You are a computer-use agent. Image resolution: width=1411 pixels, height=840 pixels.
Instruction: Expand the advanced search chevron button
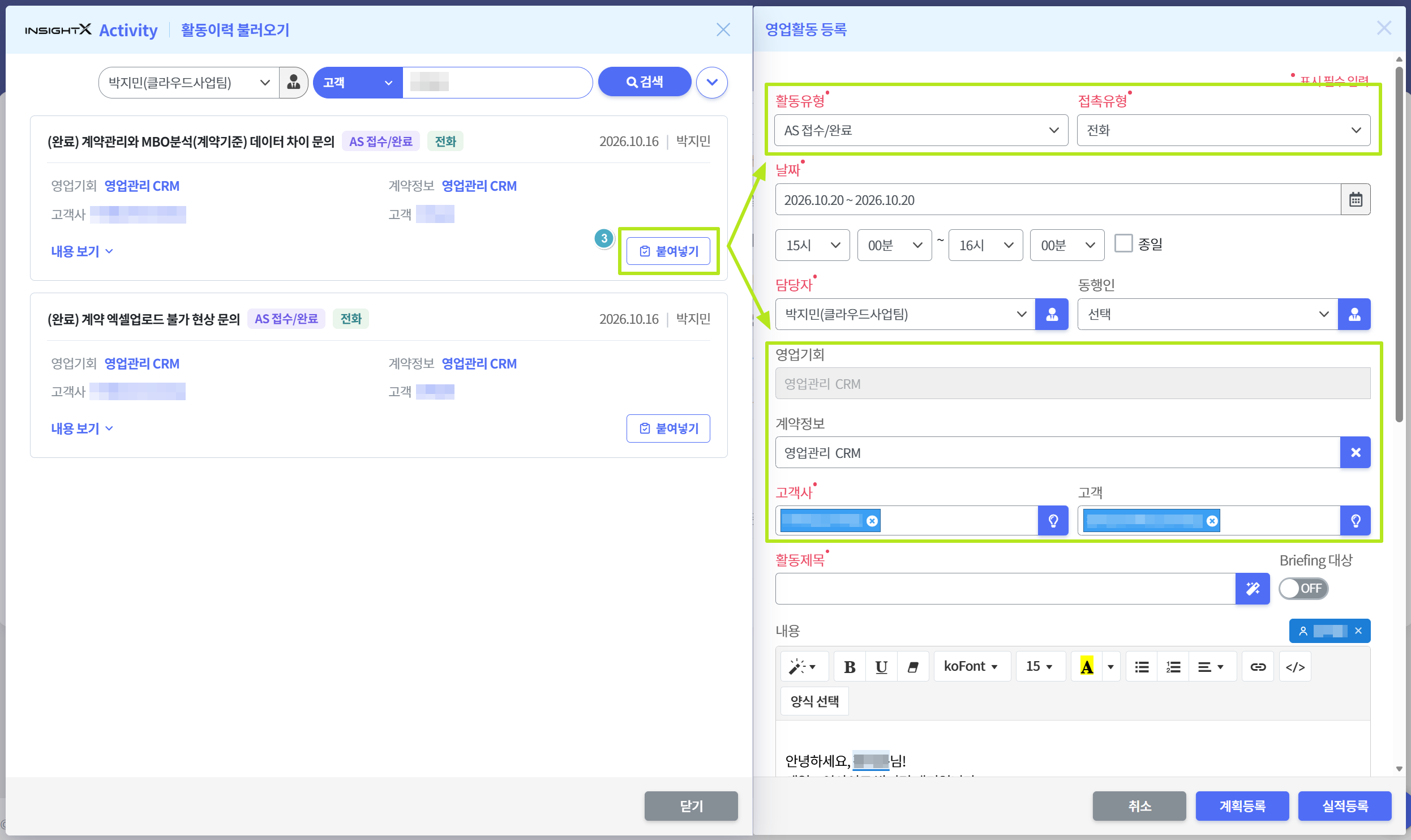click(x=711, y=83)
